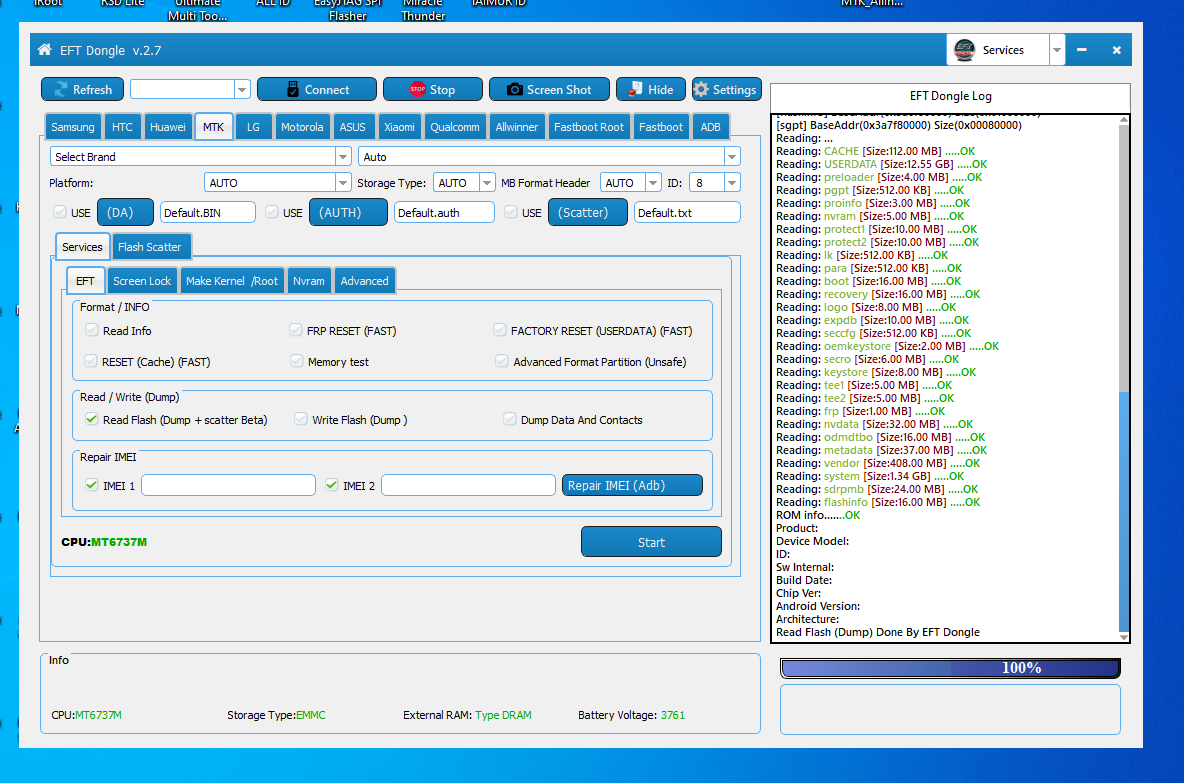Toggle the IMEI 2 checkbox

331,485
